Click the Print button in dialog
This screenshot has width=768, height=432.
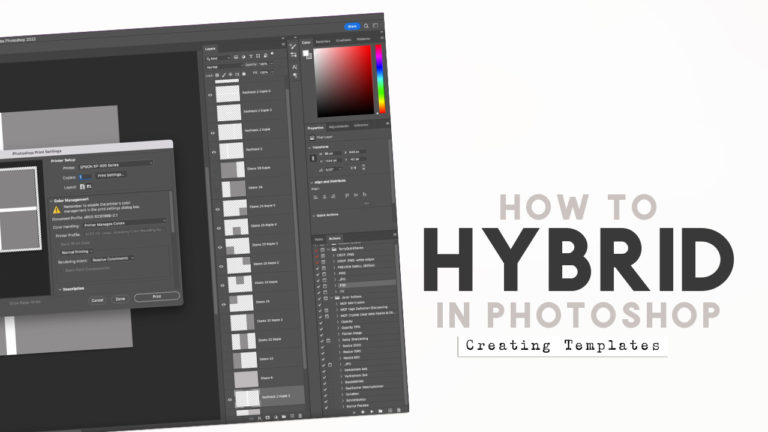(x=157, y=296)
